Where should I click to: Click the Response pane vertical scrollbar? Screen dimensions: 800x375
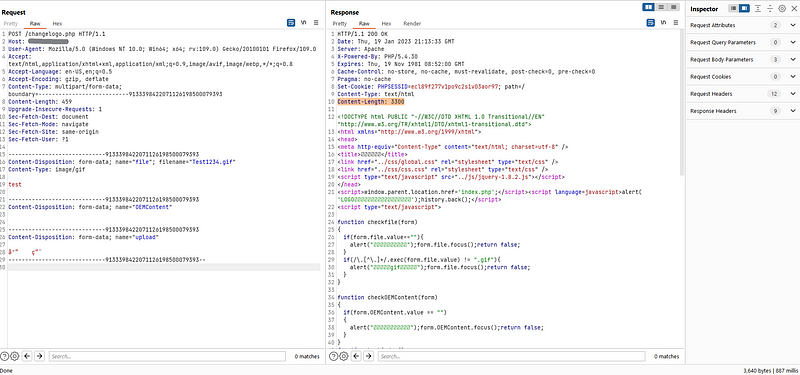[x=682, y=102]
